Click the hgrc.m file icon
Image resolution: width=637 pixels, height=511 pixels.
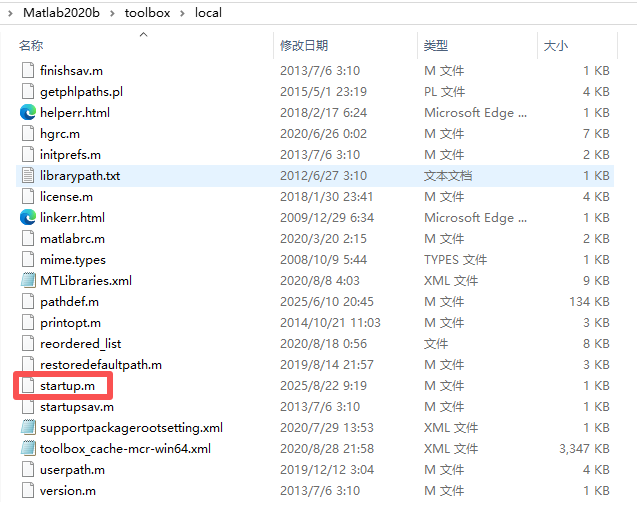pyautogui.click(x=28, y=134)
